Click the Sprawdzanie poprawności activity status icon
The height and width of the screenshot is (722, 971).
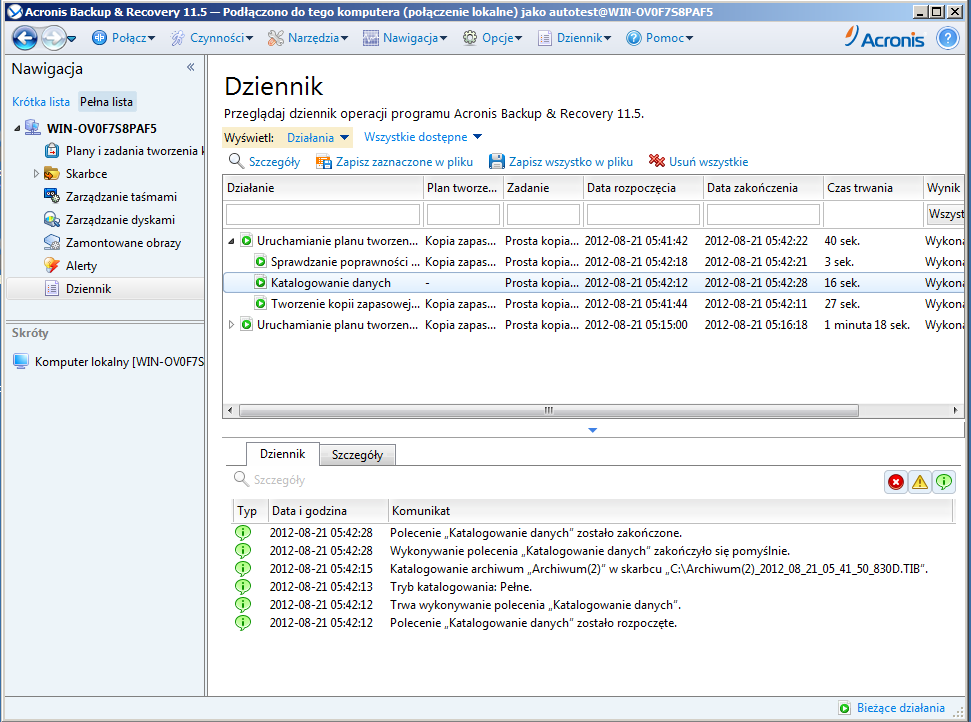pos(261,262)
